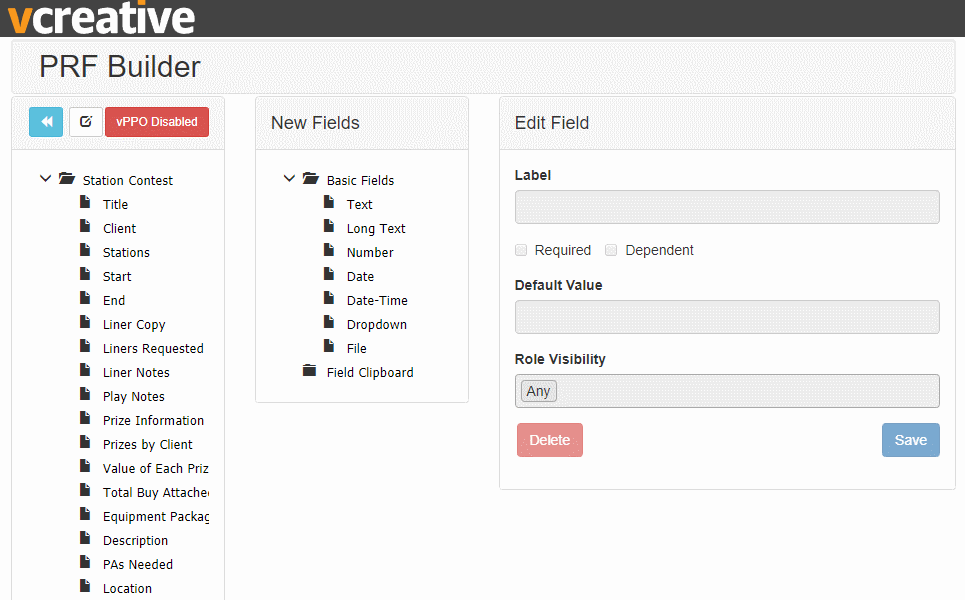Toggle the Dependent checkbox
The height and width of the screenshot is (600, 965).
tap(611, 250)
